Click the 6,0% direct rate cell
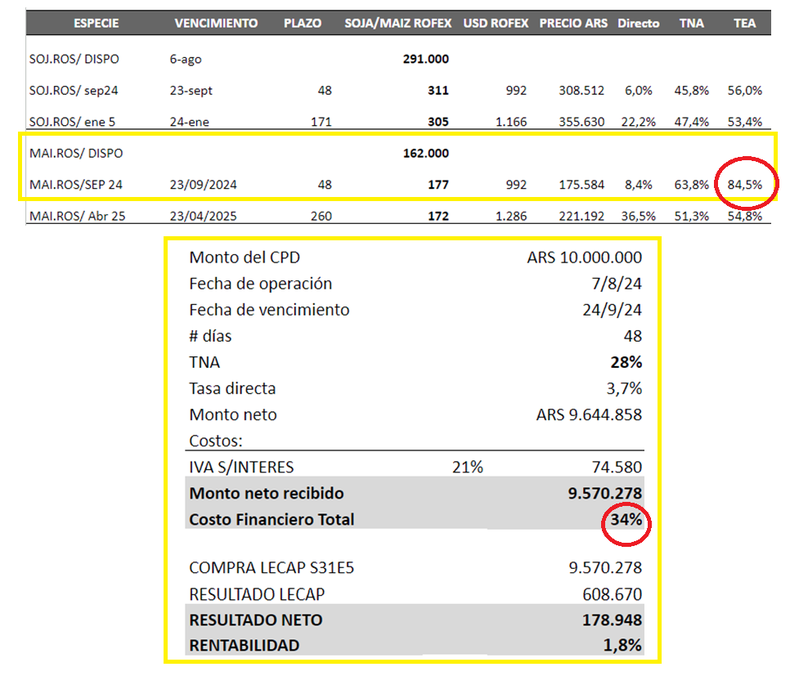The width and height of the screenshot is (790, 676). (638, 91)
